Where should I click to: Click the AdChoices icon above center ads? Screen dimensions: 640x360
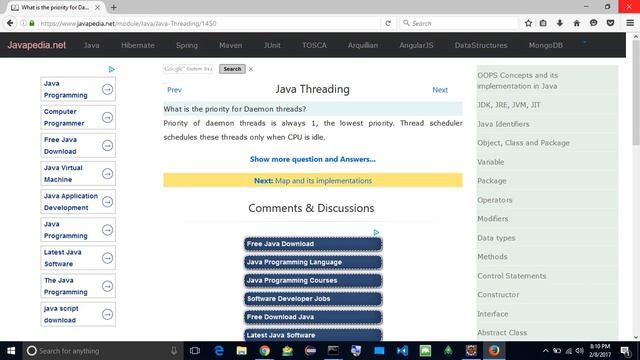click(x=376, y=232)
